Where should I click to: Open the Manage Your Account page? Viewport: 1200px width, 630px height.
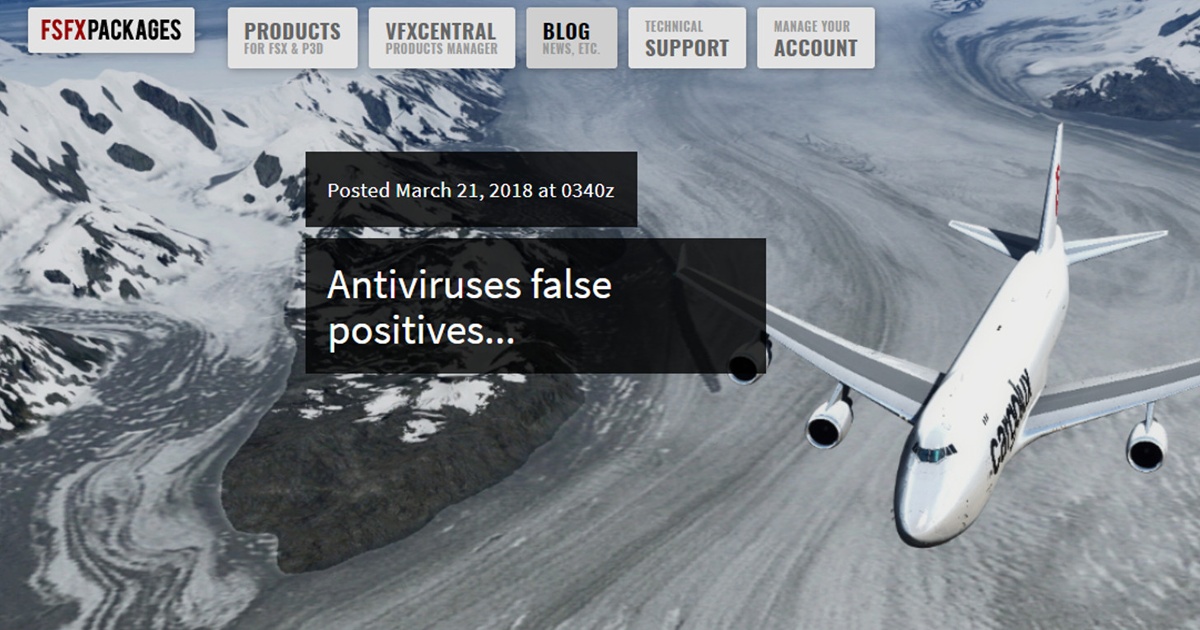(816, 38)
